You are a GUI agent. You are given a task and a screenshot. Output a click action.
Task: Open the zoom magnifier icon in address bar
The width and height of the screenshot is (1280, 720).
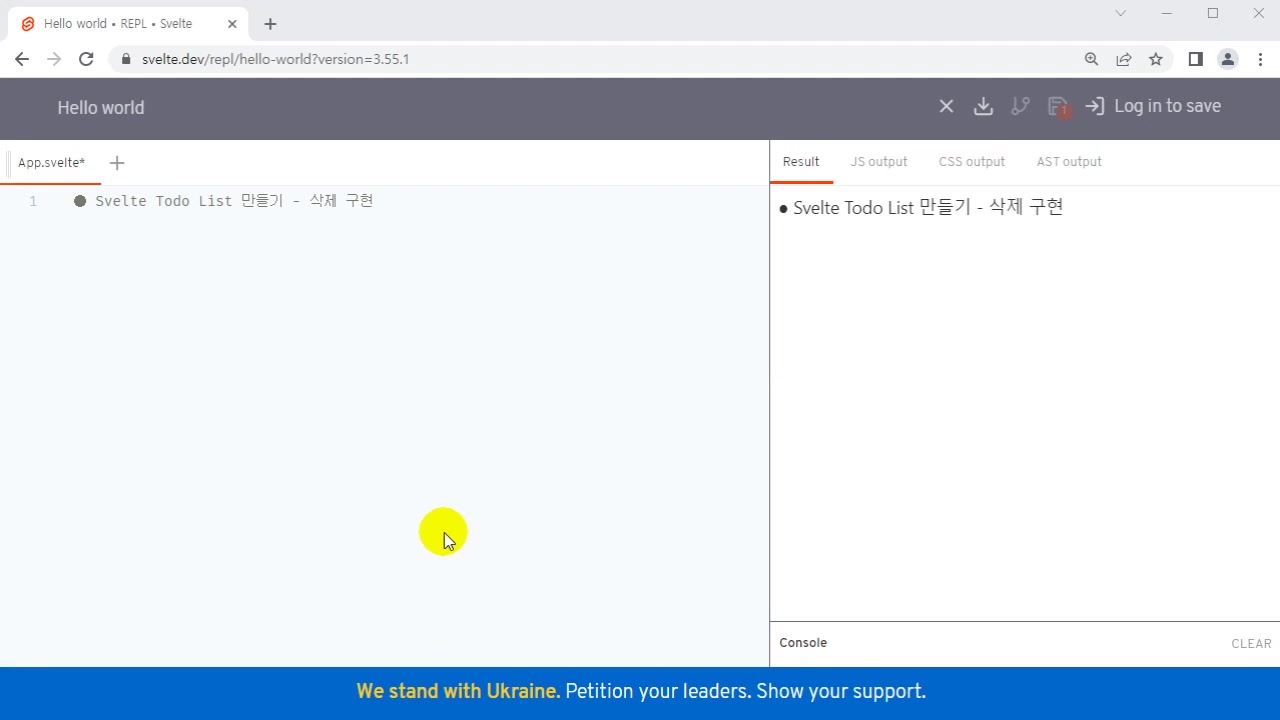pyautogui.click(x=1091, y=59)
